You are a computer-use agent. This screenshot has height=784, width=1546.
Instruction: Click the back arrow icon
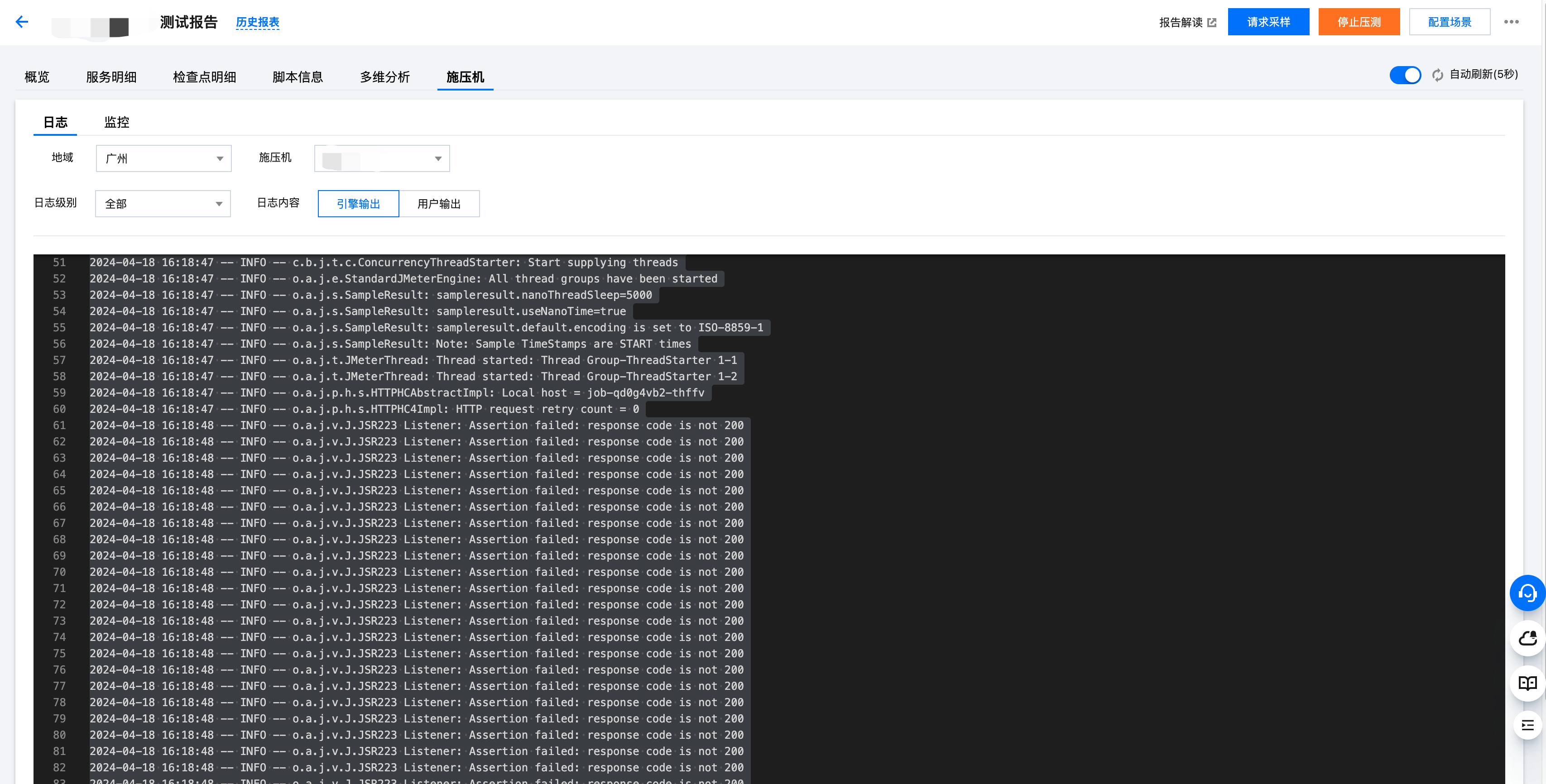coord(22,22)
